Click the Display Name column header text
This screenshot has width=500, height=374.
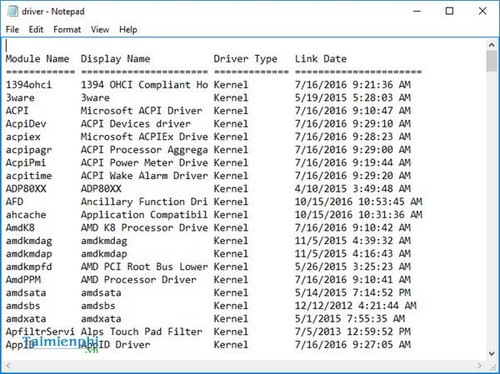pos(115,59)
